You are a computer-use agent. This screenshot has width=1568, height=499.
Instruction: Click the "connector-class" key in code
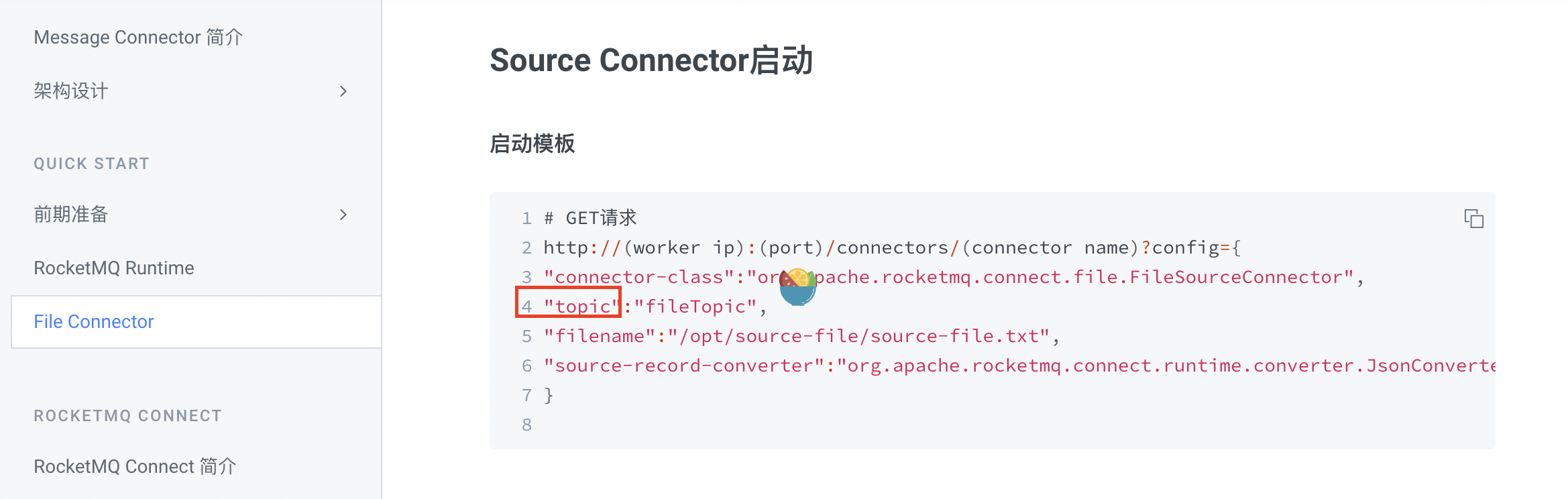638,277
